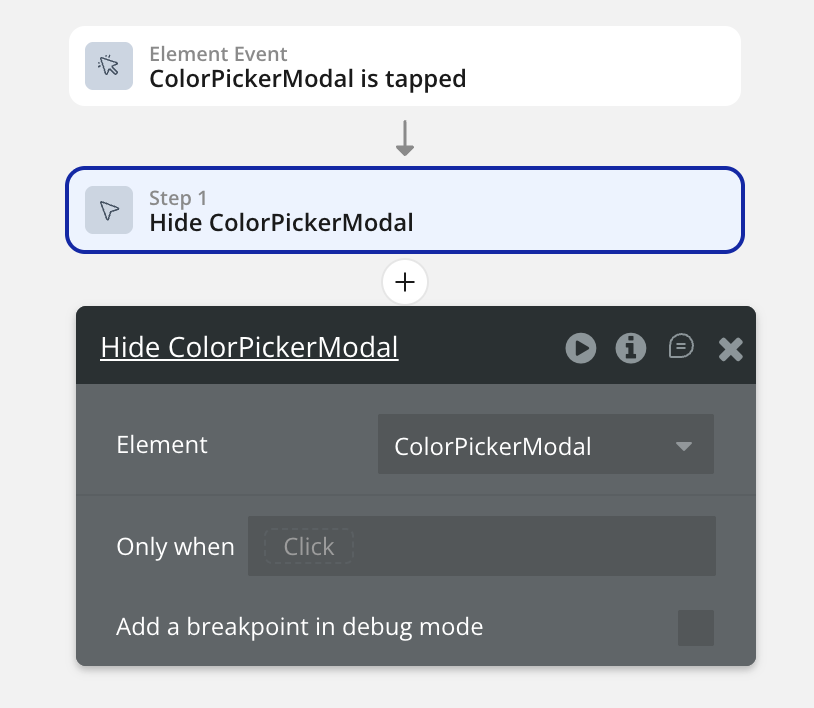Click the arrow icon on the Step 1 card

point(109,210)
